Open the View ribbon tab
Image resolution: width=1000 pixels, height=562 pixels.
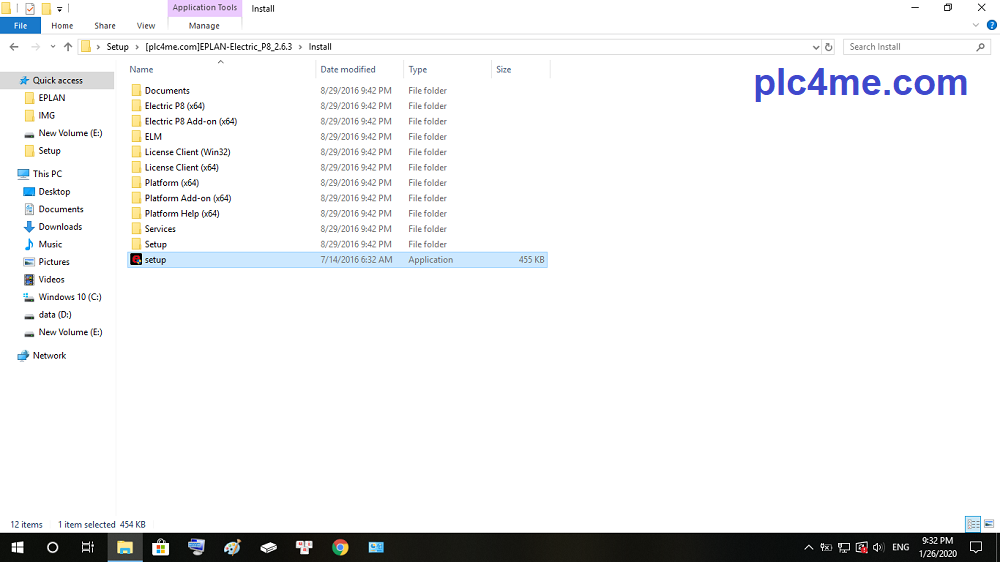tap(146, 26)
